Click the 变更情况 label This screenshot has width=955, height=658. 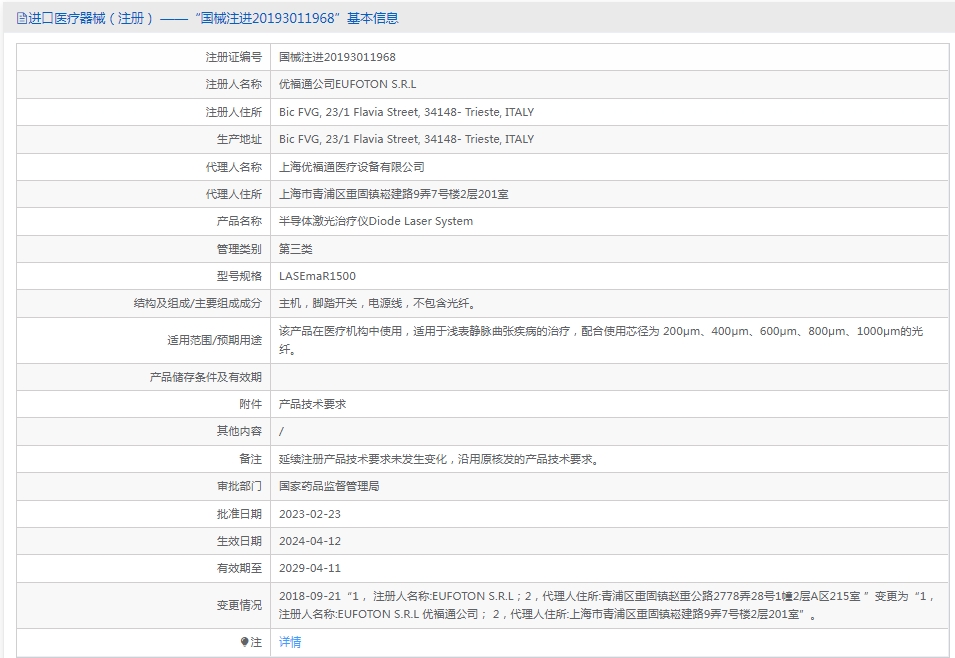pyautogui.click(x=239, y=605)
